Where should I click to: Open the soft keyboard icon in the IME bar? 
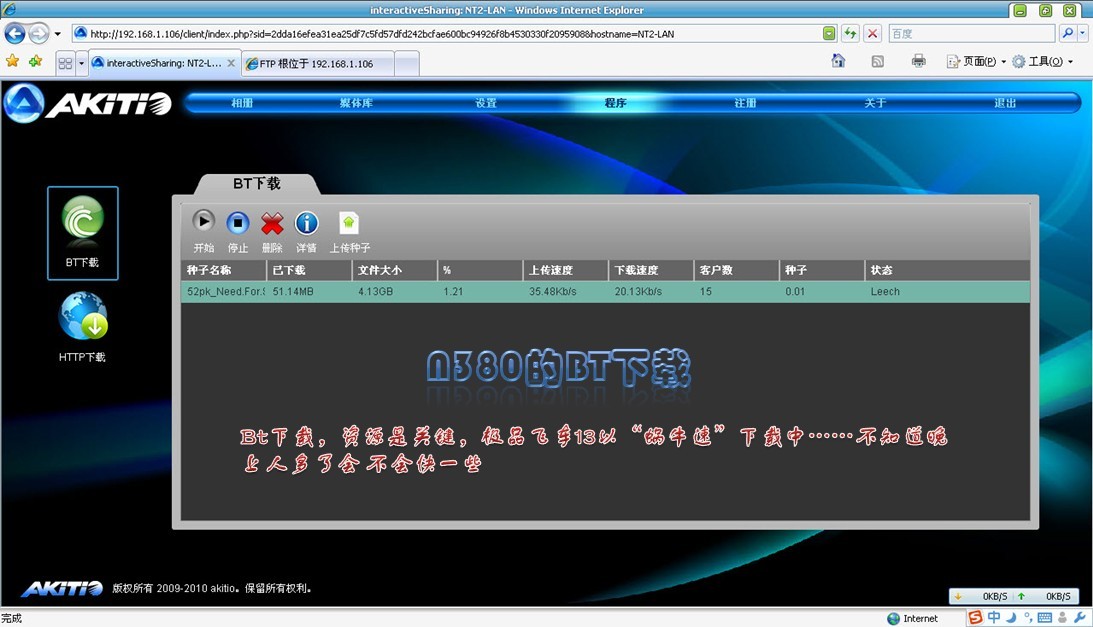pyautogui.click(x=1044, y=617)
